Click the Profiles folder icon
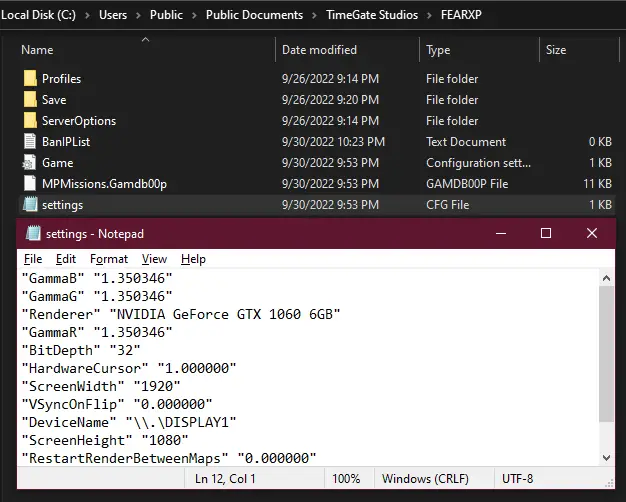This screenshot has height=502, width=626. [x=30, y=79]
